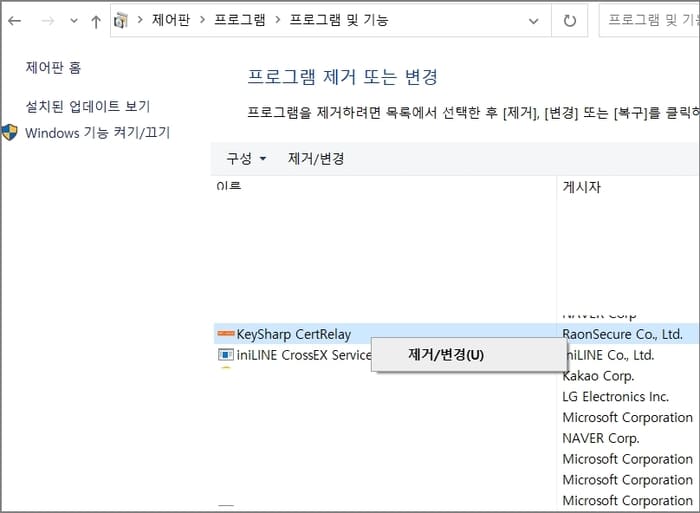
Task: Click the KeySharp CertRelay orange icon
Action: [x=225, y=334]
